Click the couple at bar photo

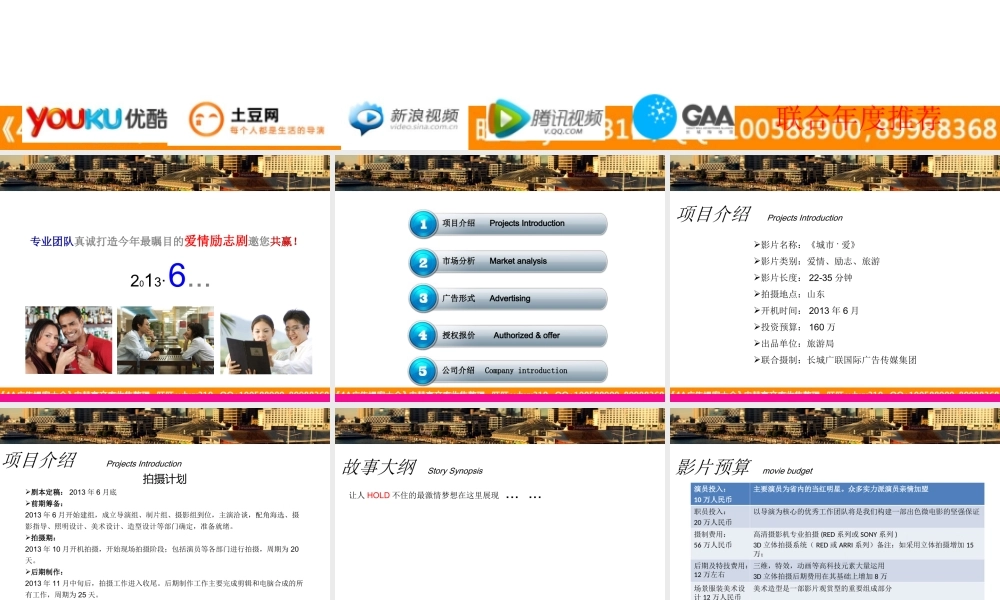pyautogui.click(x=69, y=340)
